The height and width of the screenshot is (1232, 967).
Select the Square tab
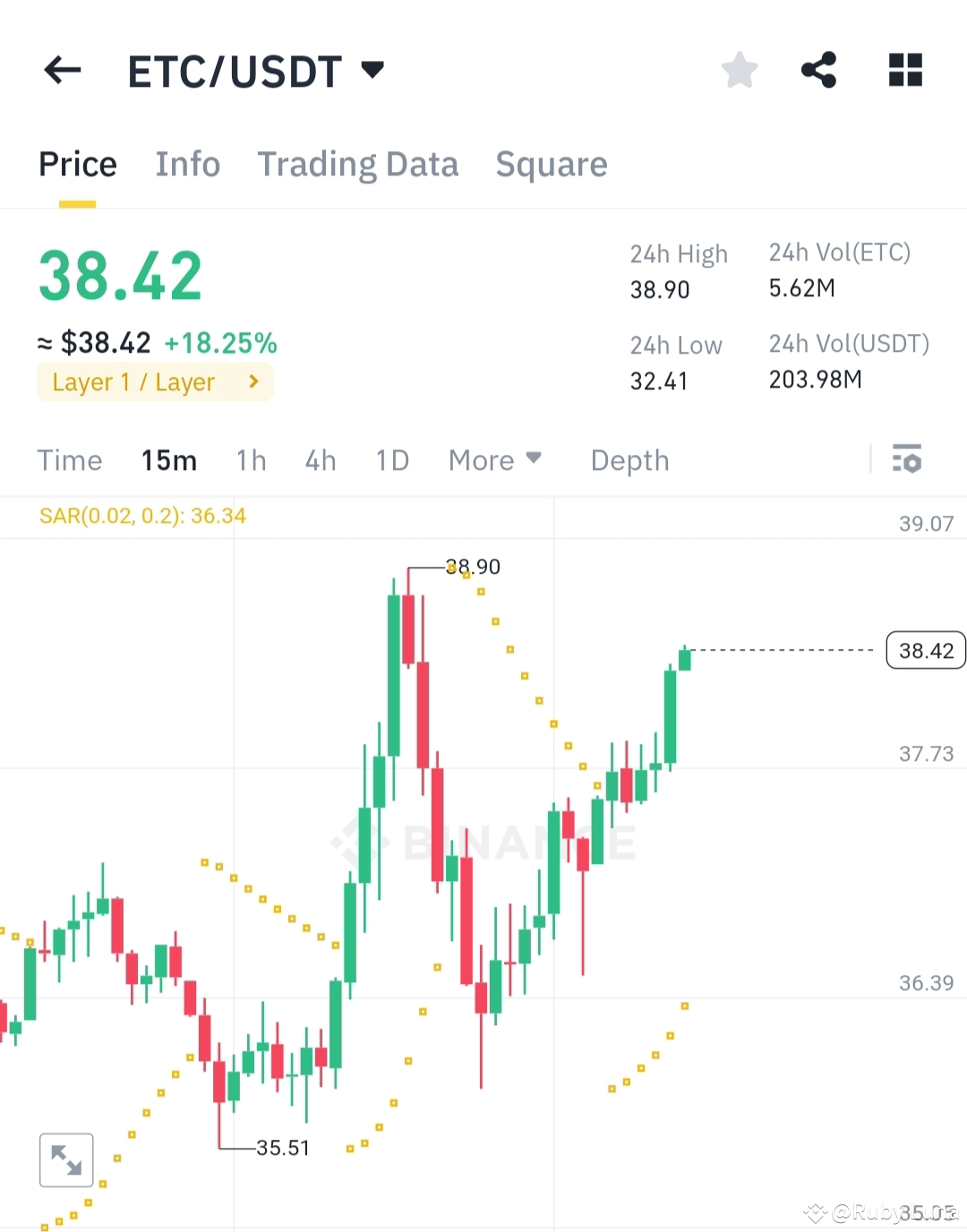(x=551, y=164)
